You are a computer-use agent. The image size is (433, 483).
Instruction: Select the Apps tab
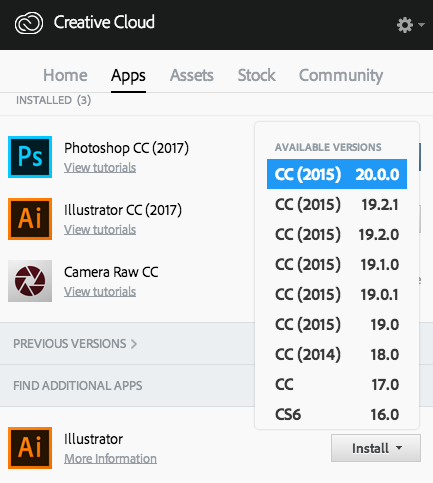(x=128, y=76)
